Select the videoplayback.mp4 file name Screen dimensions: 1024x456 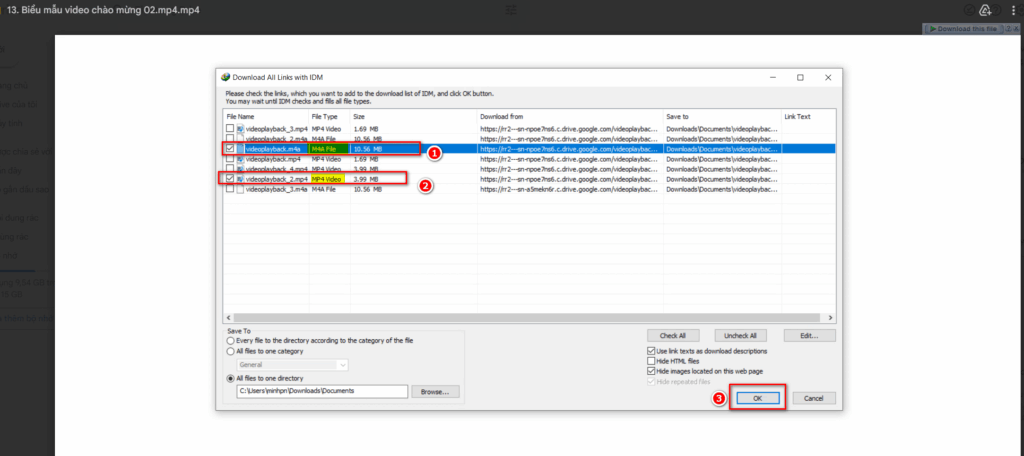click(x=273, y=159)
